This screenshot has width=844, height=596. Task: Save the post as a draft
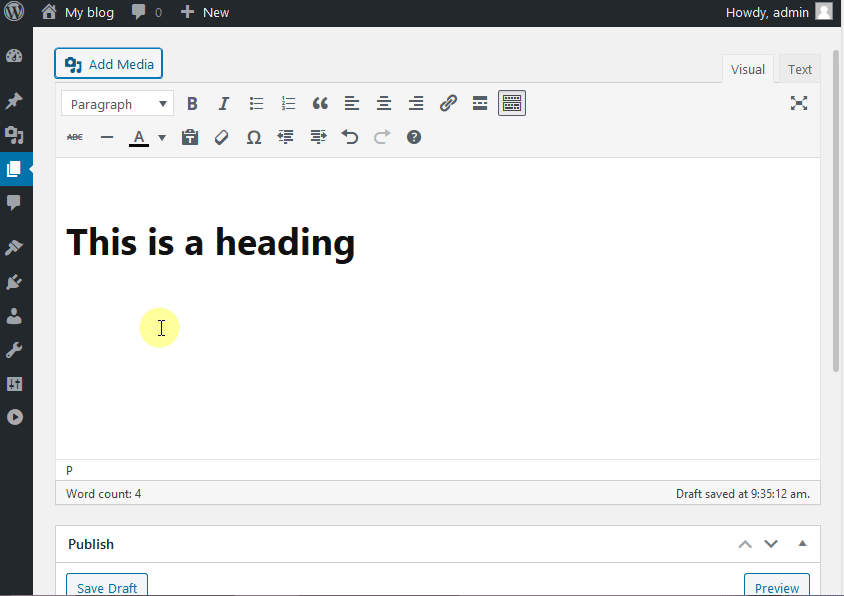[106, 588]
